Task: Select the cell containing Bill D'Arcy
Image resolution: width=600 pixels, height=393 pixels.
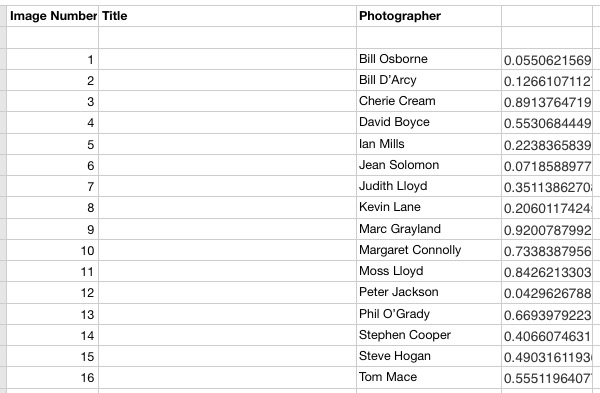Action: (429, 80)
